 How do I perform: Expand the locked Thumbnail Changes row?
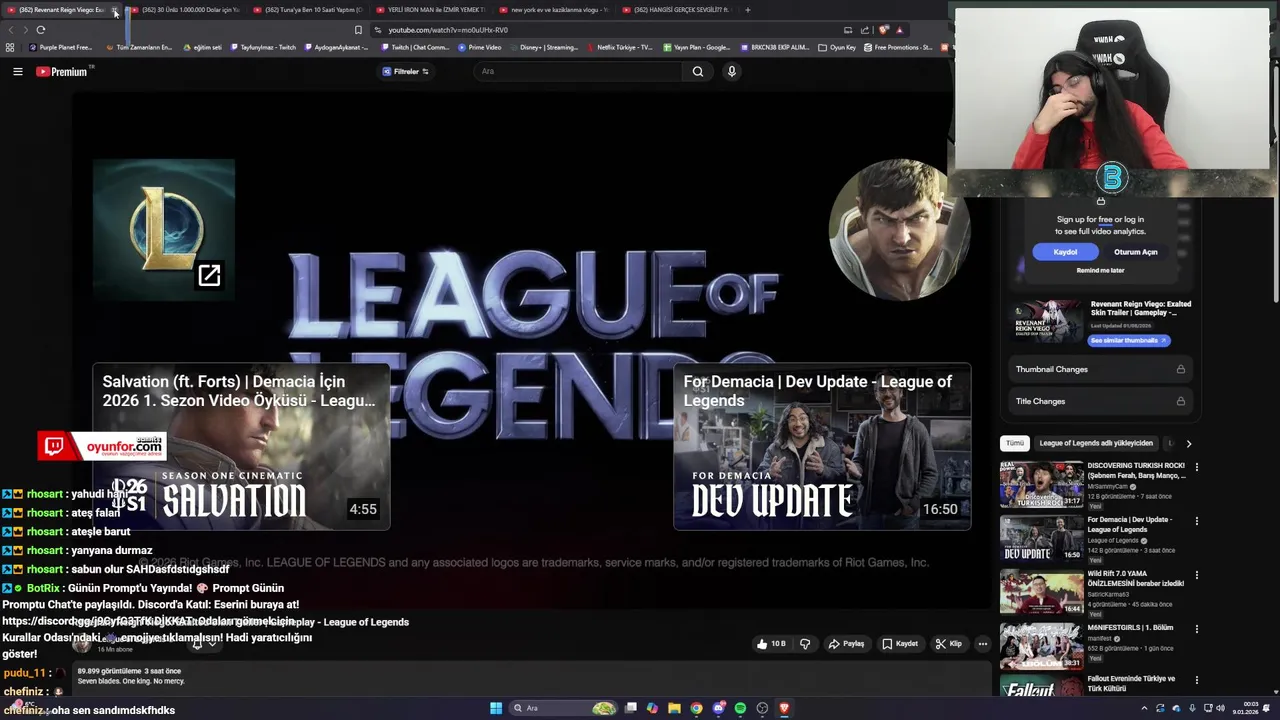1100,369
